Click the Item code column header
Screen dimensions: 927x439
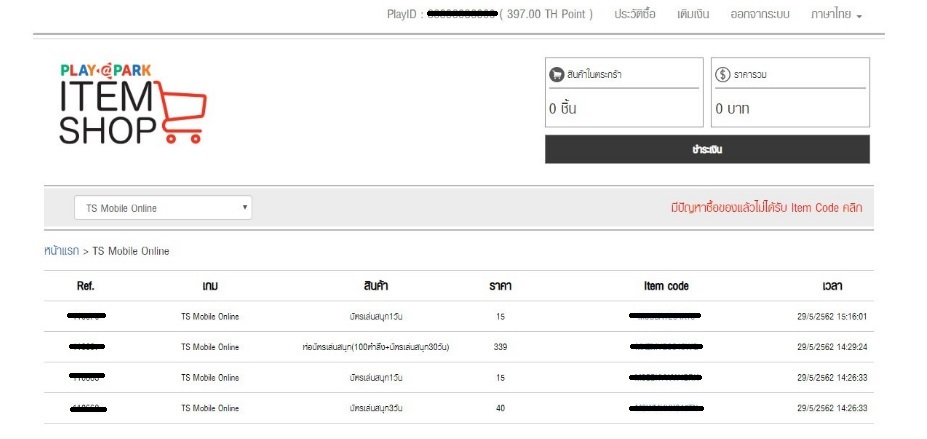click(666, 286)
